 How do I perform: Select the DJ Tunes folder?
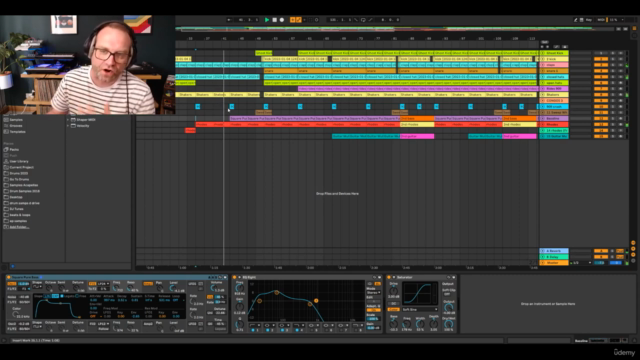[16, 209]
